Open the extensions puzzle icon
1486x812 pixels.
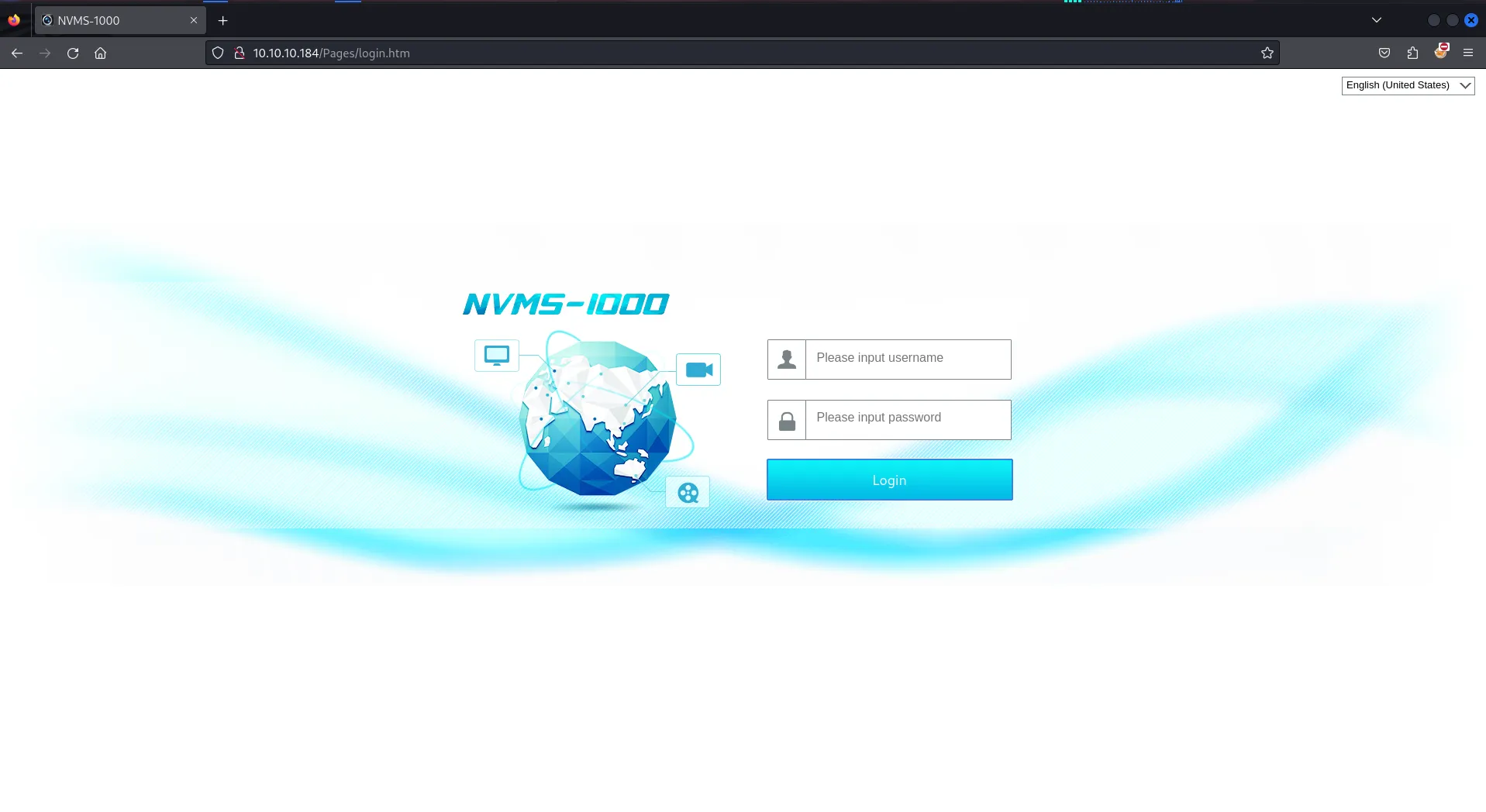(1412, 53)
